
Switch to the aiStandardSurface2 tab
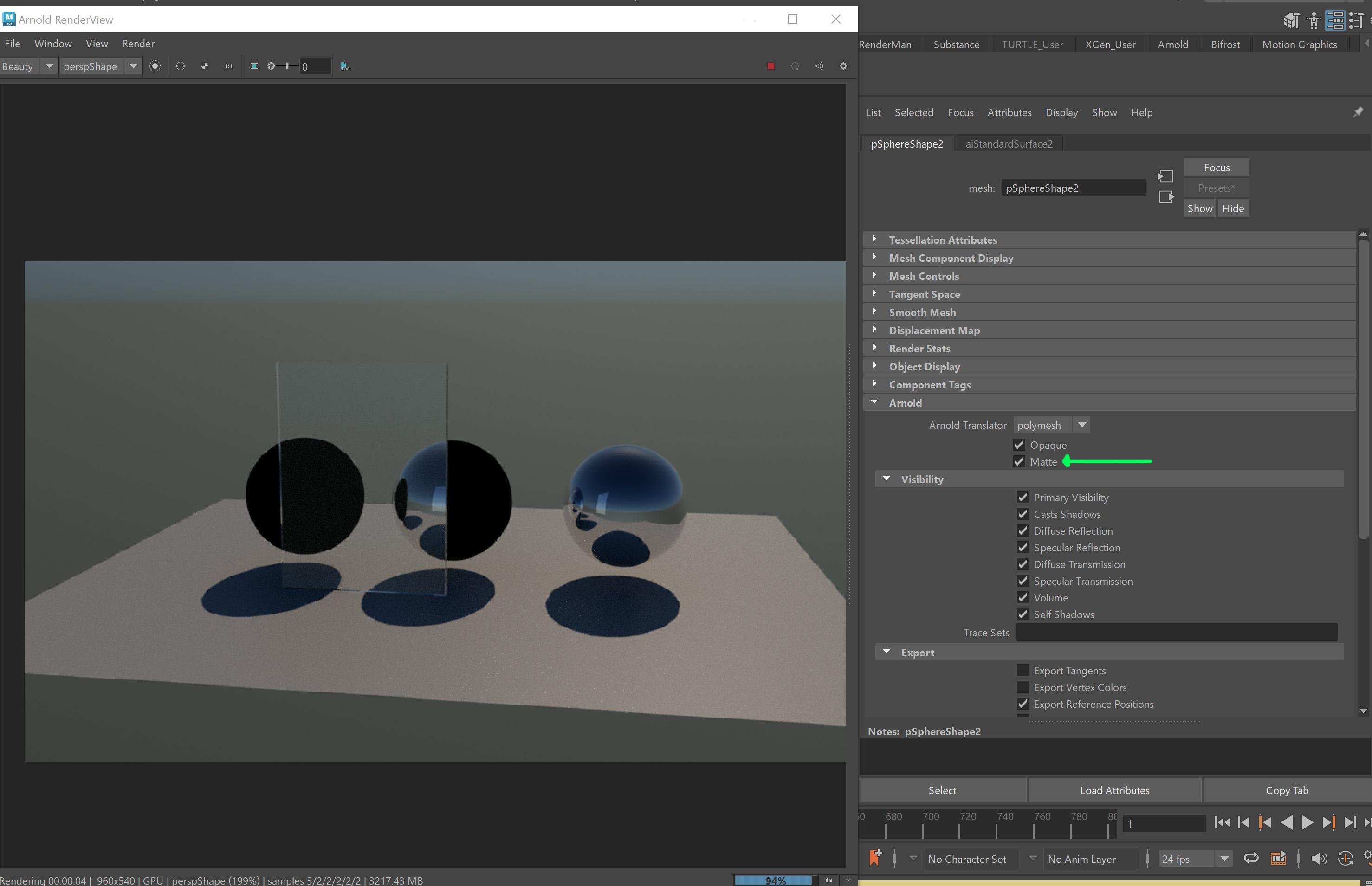(x=1009, y=144)
